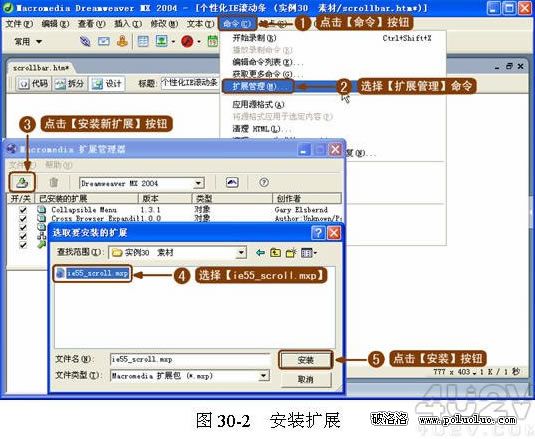Click the 开/关 column header
The image size is (535, 439).
(x=21, y=199)
